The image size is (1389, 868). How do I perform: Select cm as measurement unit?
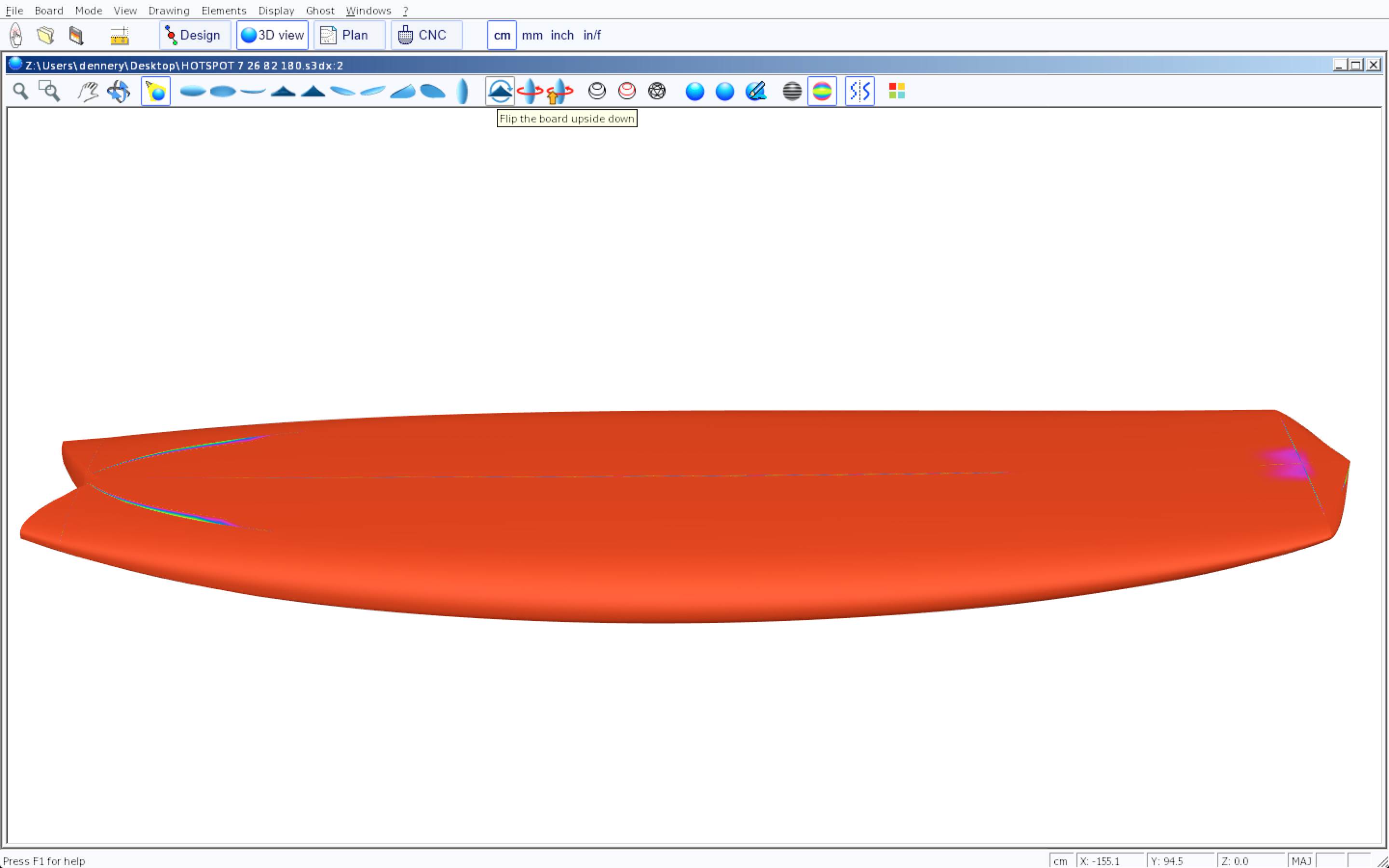tap(502, 36)
